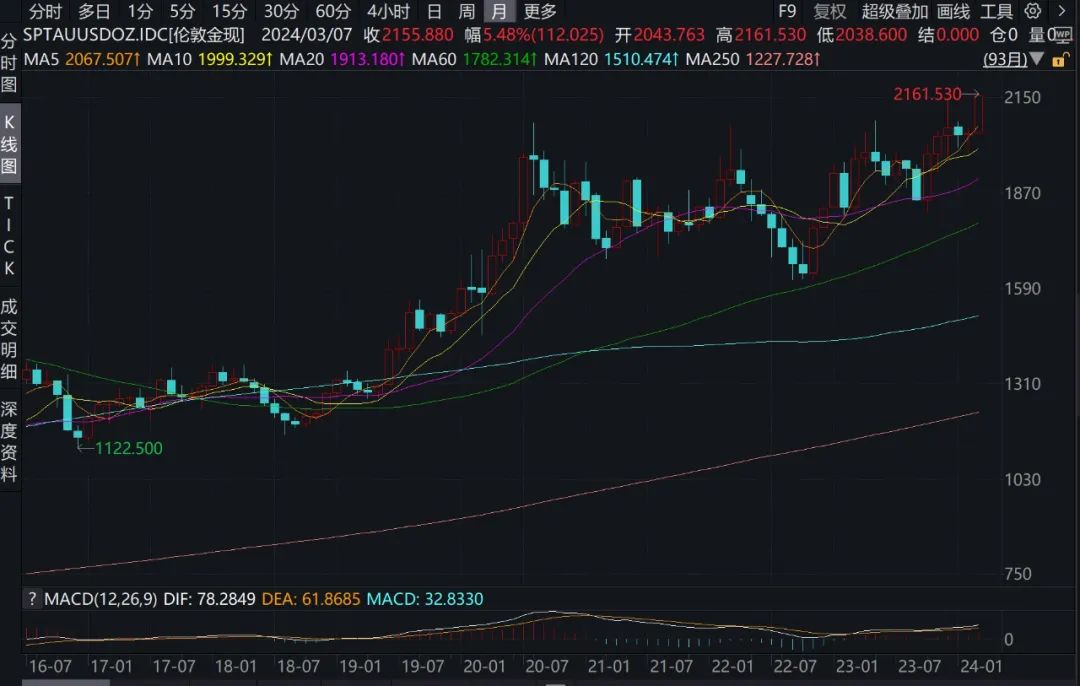Open the TICK sidebar panel

click(x=9, y=236)
